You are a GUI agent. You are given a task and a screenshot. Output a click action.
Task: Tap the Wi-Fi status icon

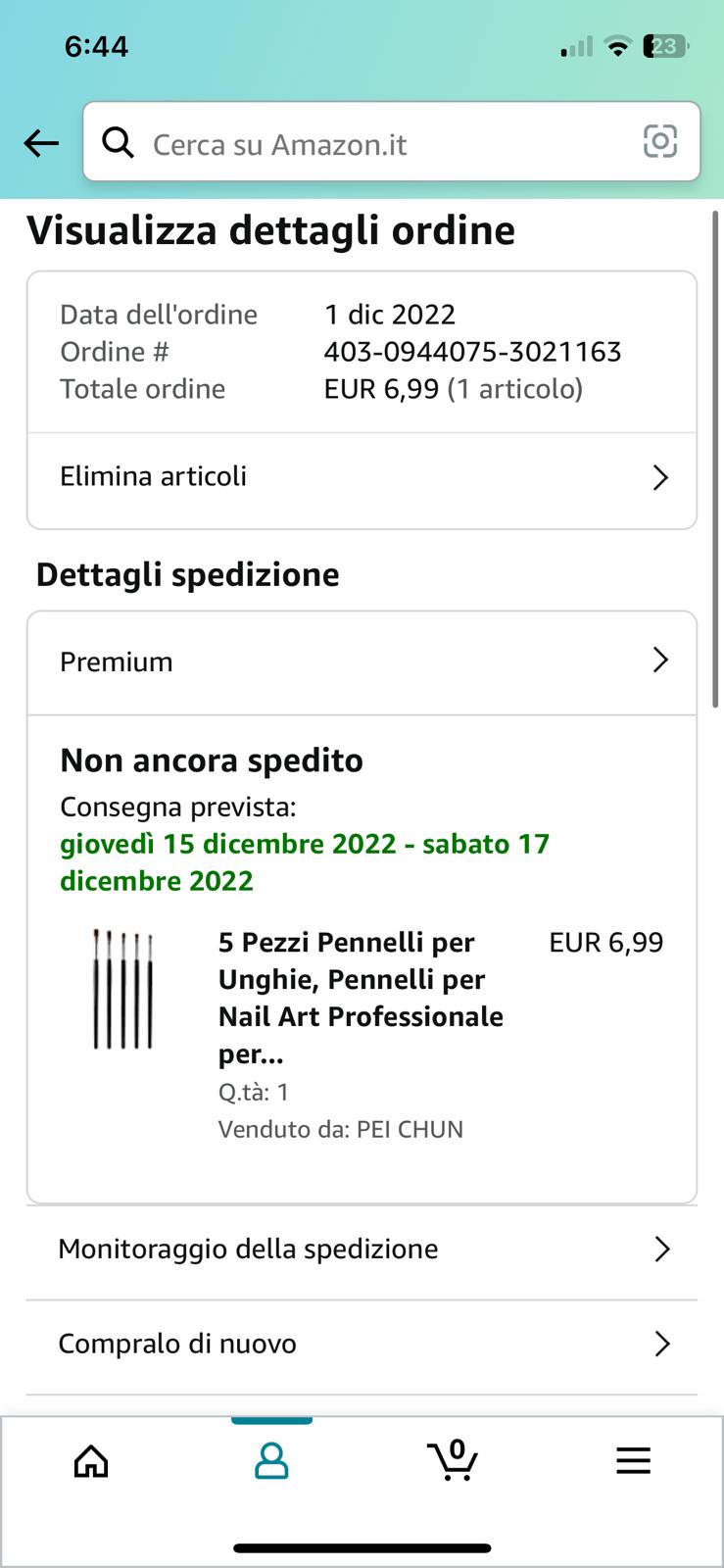click(x=617, y=46)
